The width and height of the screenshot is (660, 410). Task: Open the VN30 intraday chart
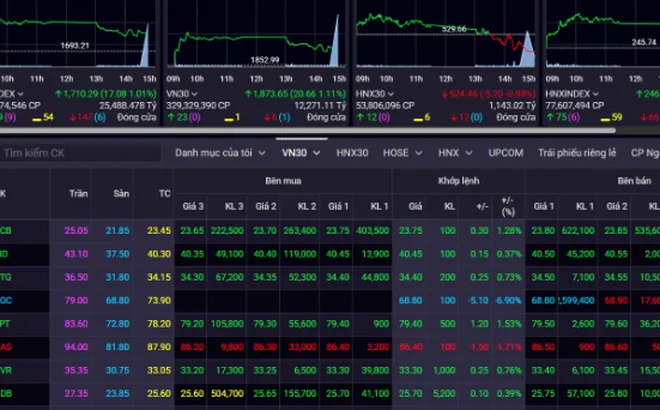tap(256, 40)
